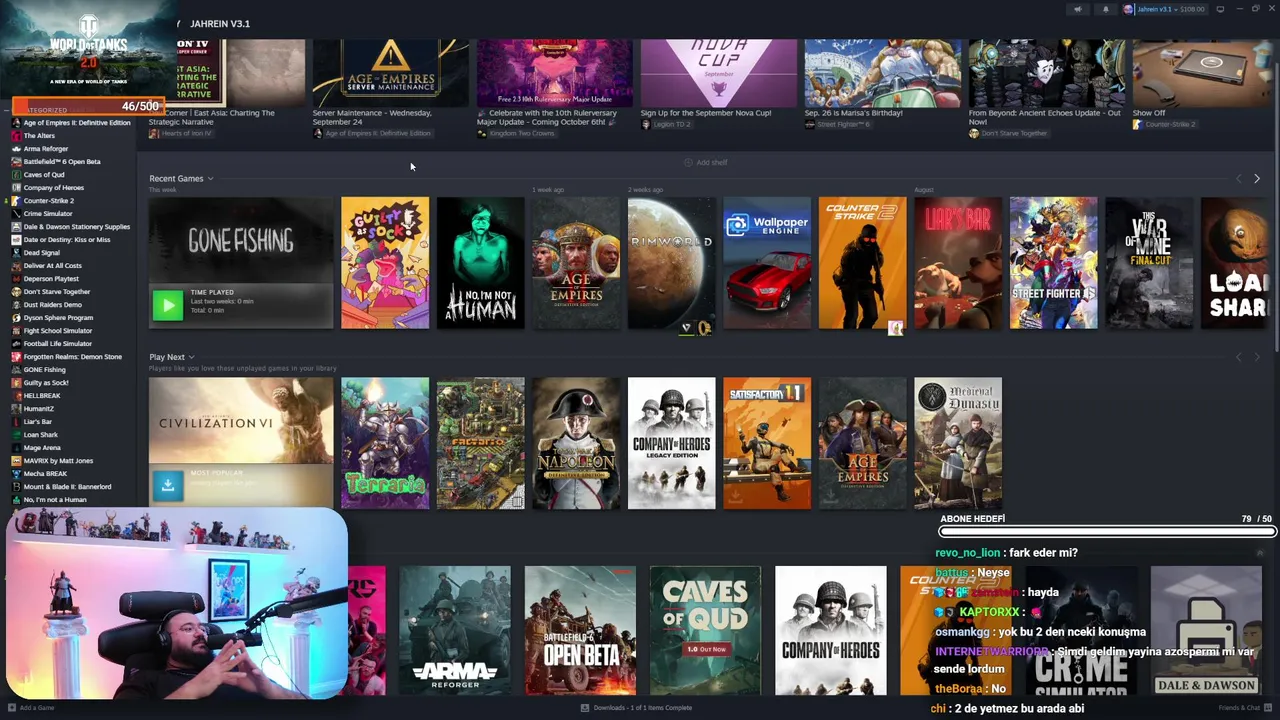Screen dimensions: 1280x720
Task: Go to previous page of Recent Games
Action: [1238, 178]
